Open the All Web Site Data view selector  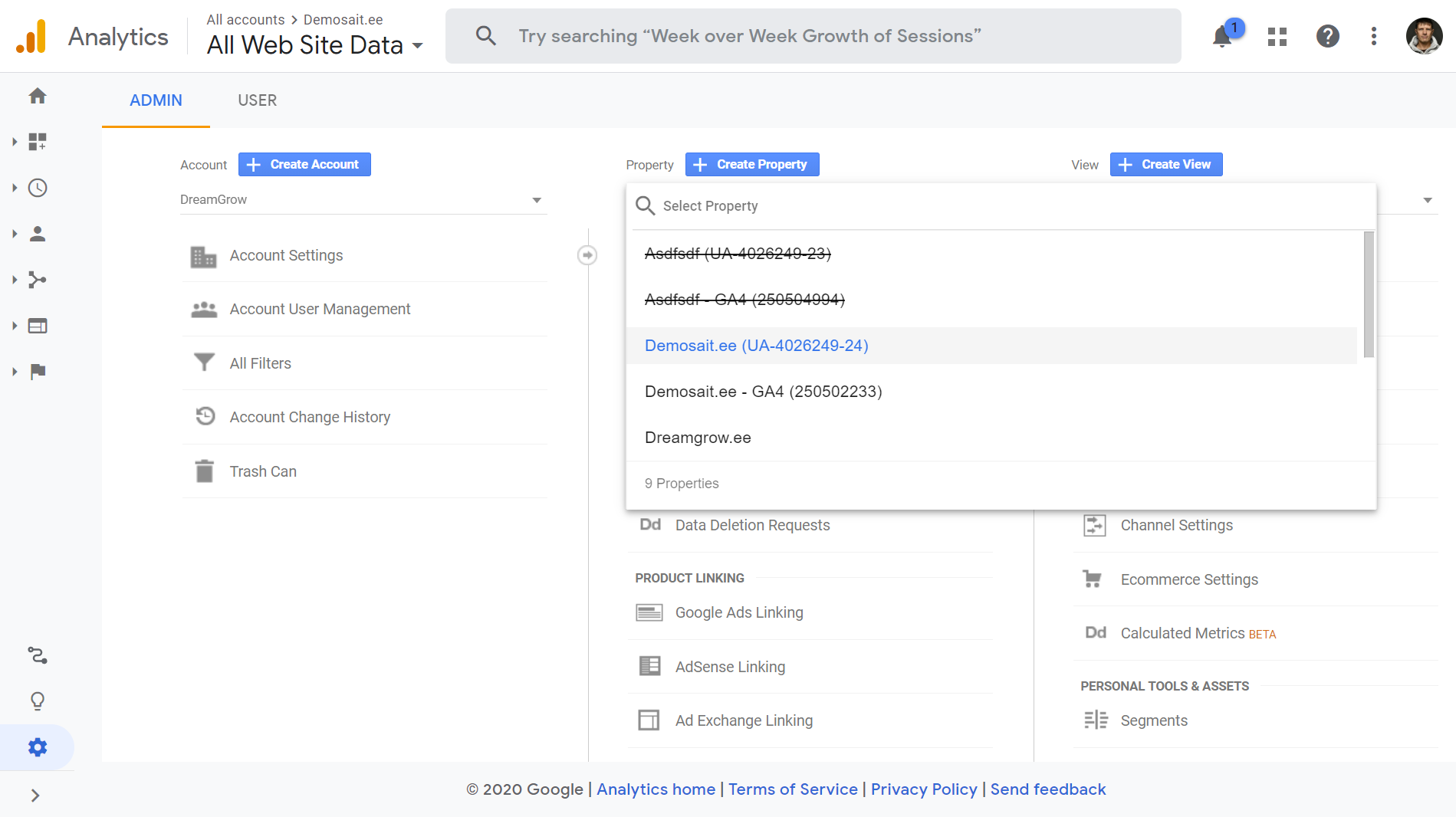[314, 45]
